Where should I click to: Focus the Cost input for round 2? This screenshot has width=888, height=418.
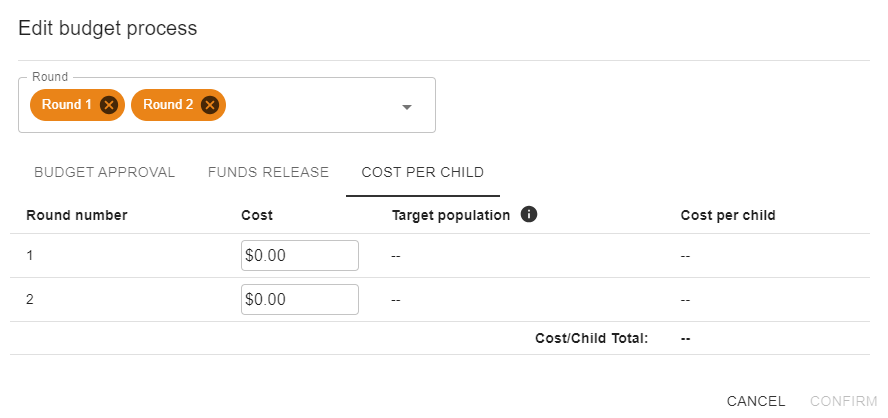[x=299, y=299]
